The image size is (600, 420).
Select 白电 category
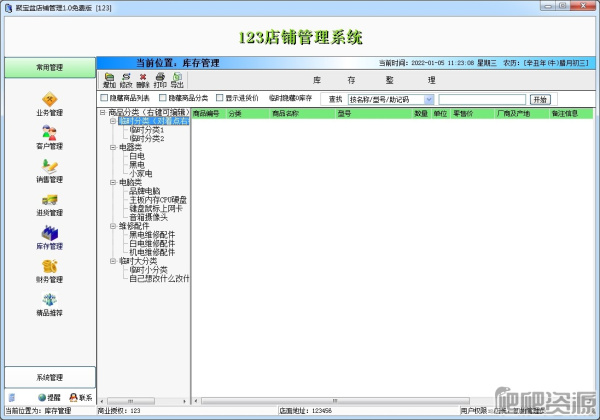click(137, 156)
